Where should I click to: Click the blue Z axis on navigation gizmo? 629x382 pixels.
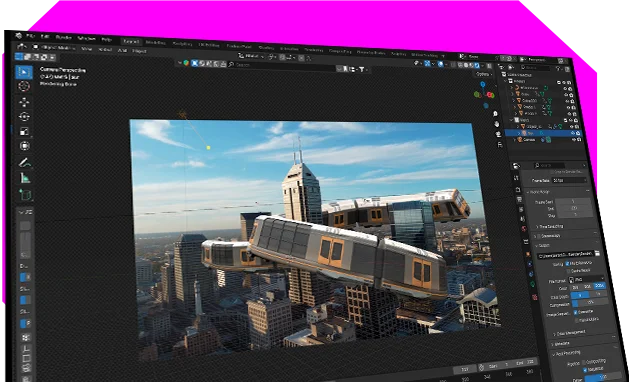point(483,84)
